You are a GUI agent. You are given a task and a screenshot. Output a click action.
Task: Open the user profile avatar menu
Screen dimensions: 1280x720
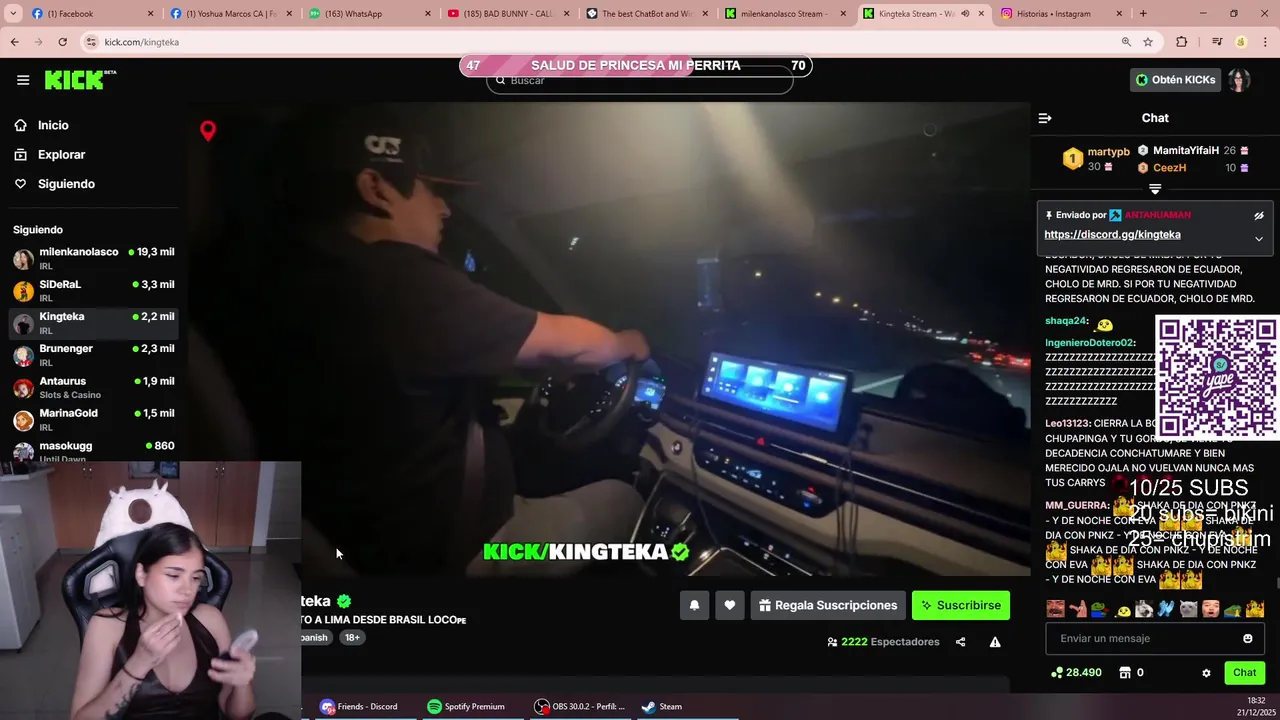[x=1239, y=80]
